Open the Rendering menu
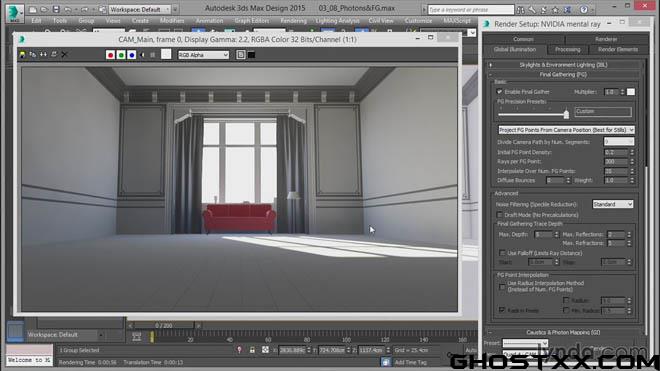Screen dimensions: 660x371 [x=293, y=21]
